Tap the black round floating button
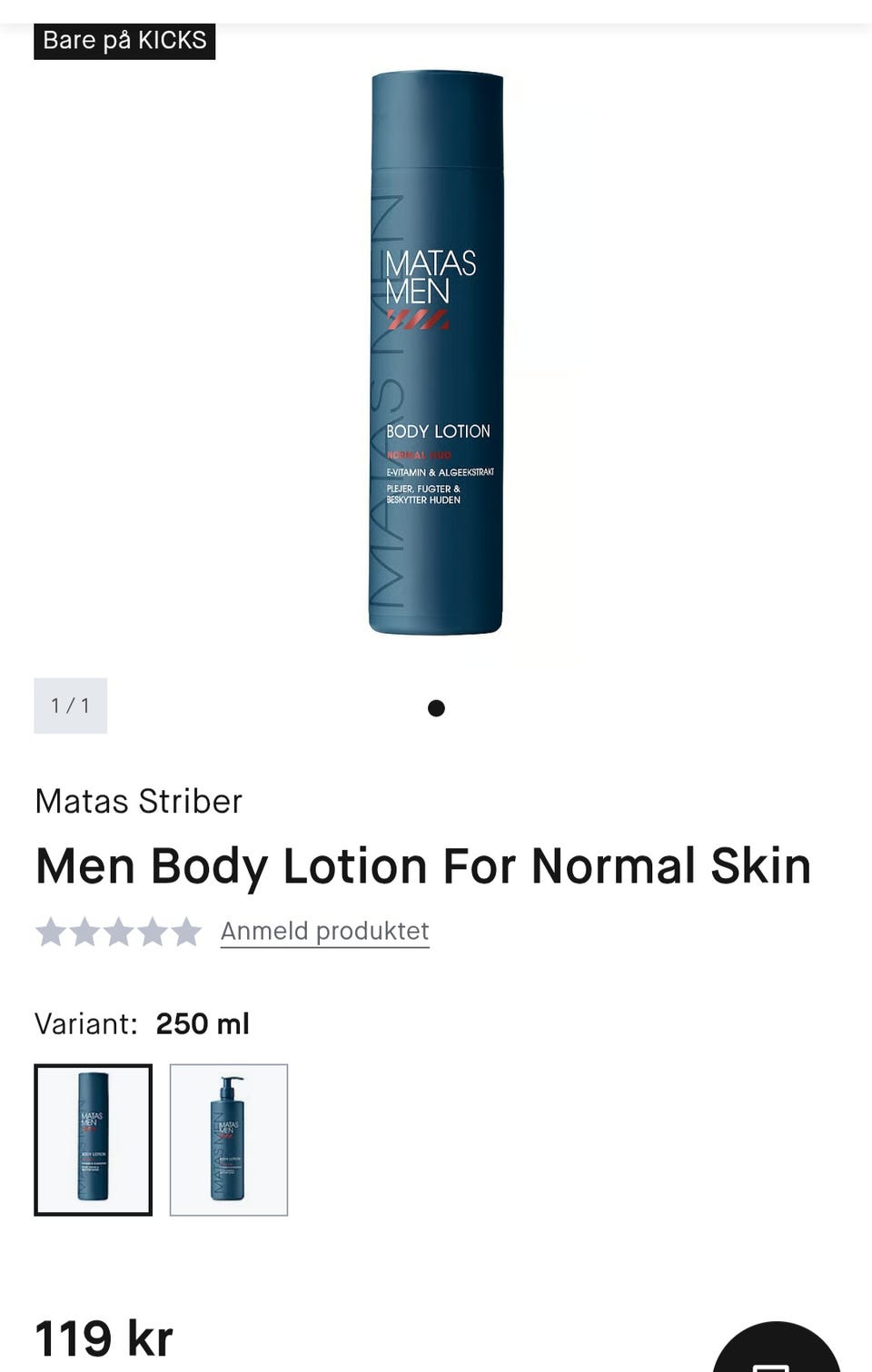872x1372 pixels. [x=777, y=1348]
